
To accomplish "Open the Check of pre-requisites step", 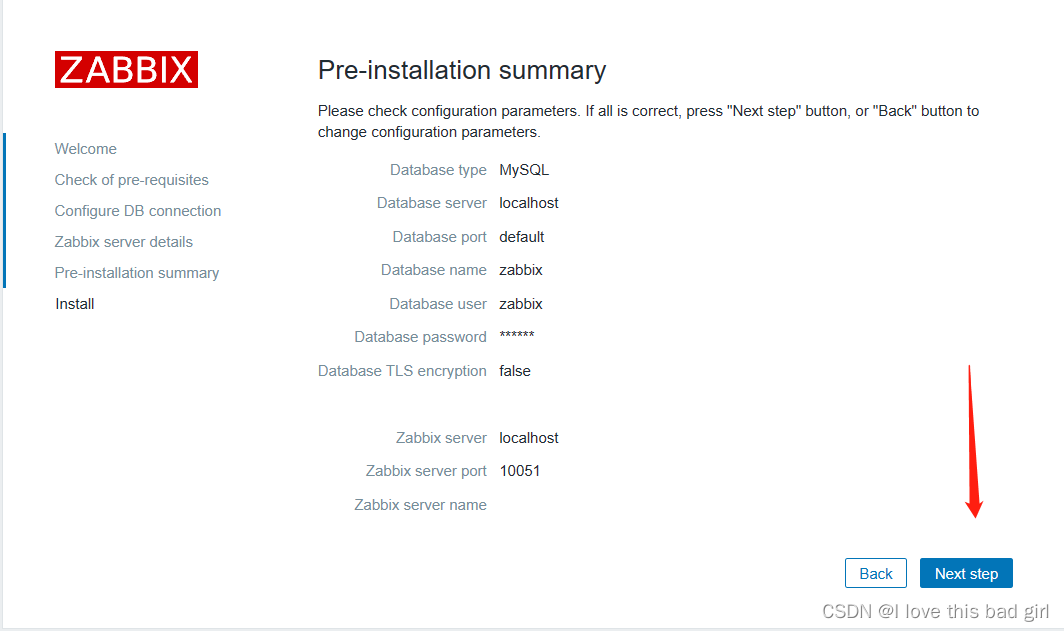I will [131, 179].
